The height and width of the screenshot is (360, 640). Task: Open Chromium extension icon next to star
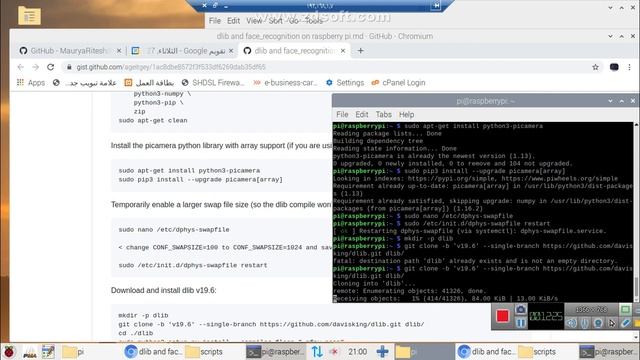click(614, 67)
